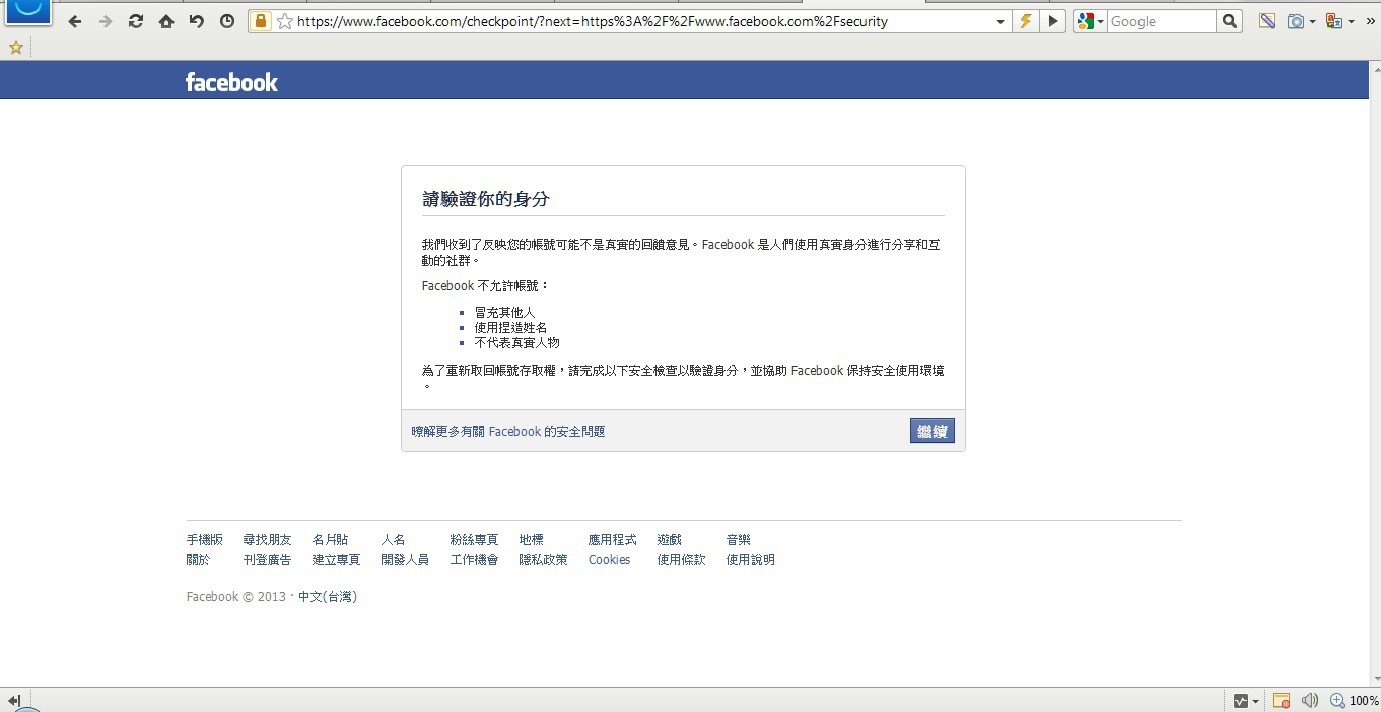
Task: Click the translate page toolbar icon
Action: click(x=1333, y=21)
